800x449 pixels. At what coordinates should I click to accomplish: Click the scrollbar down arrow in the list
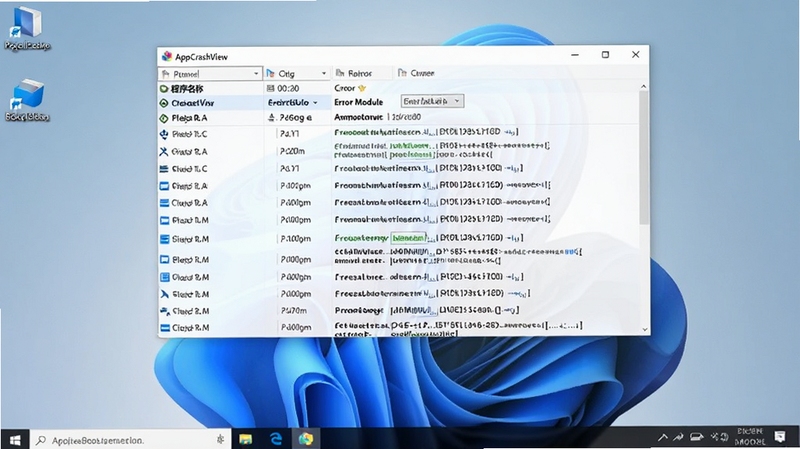(x=644, y=330)
